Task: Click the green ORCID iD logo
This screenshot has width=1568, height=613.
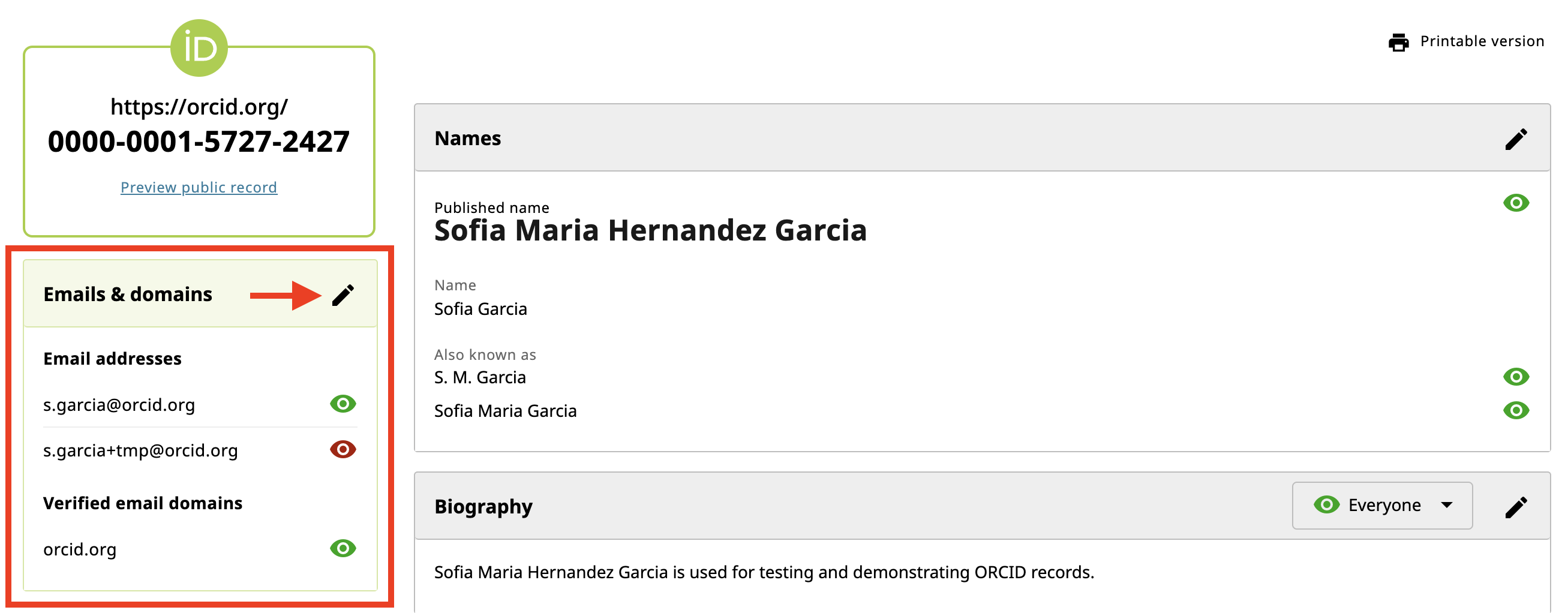Action: pos(199,48)
